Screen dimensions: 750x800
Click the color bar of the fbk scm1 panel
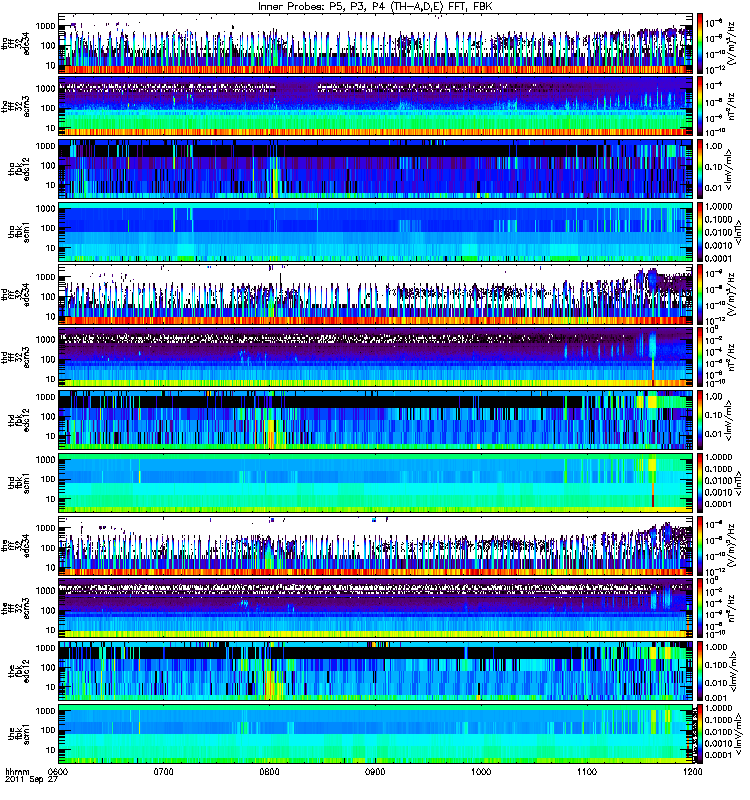click(x=699, y=734)
